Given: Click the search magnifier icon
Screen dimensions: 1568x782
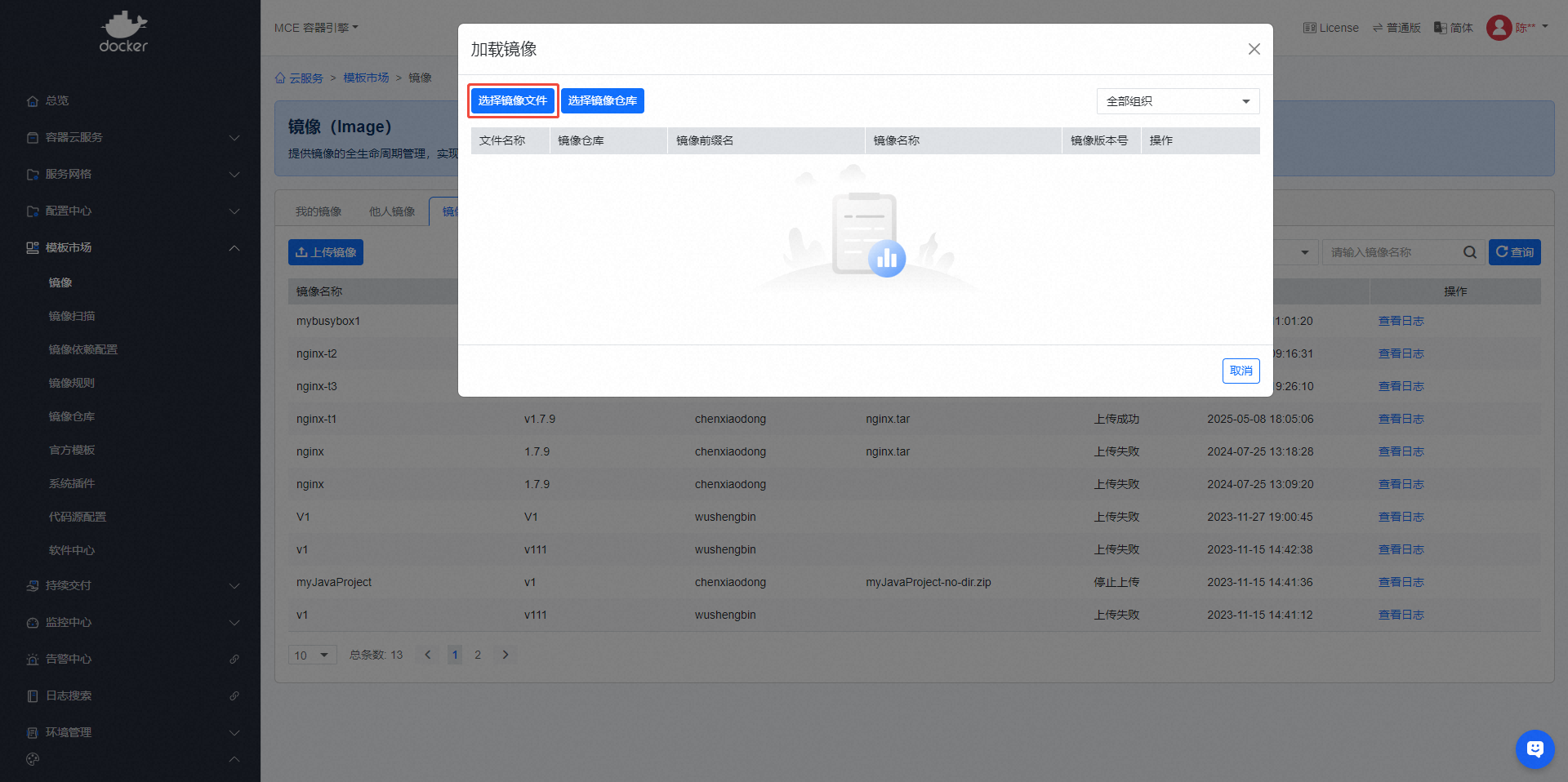Looking at the screenshot, I should coord(1469,252).
